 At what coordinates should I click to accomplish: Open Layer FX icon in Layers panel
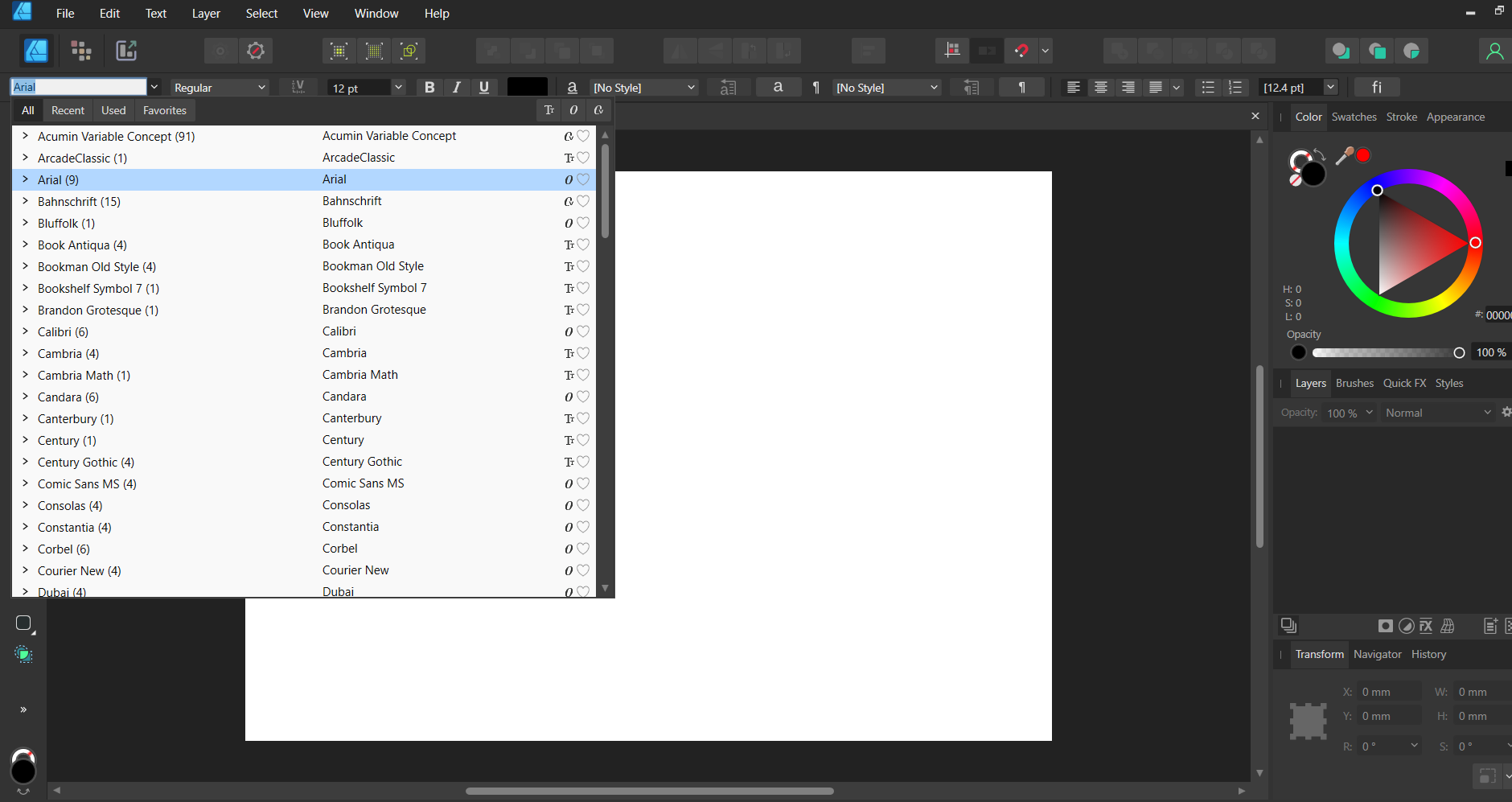[1426, 626]
